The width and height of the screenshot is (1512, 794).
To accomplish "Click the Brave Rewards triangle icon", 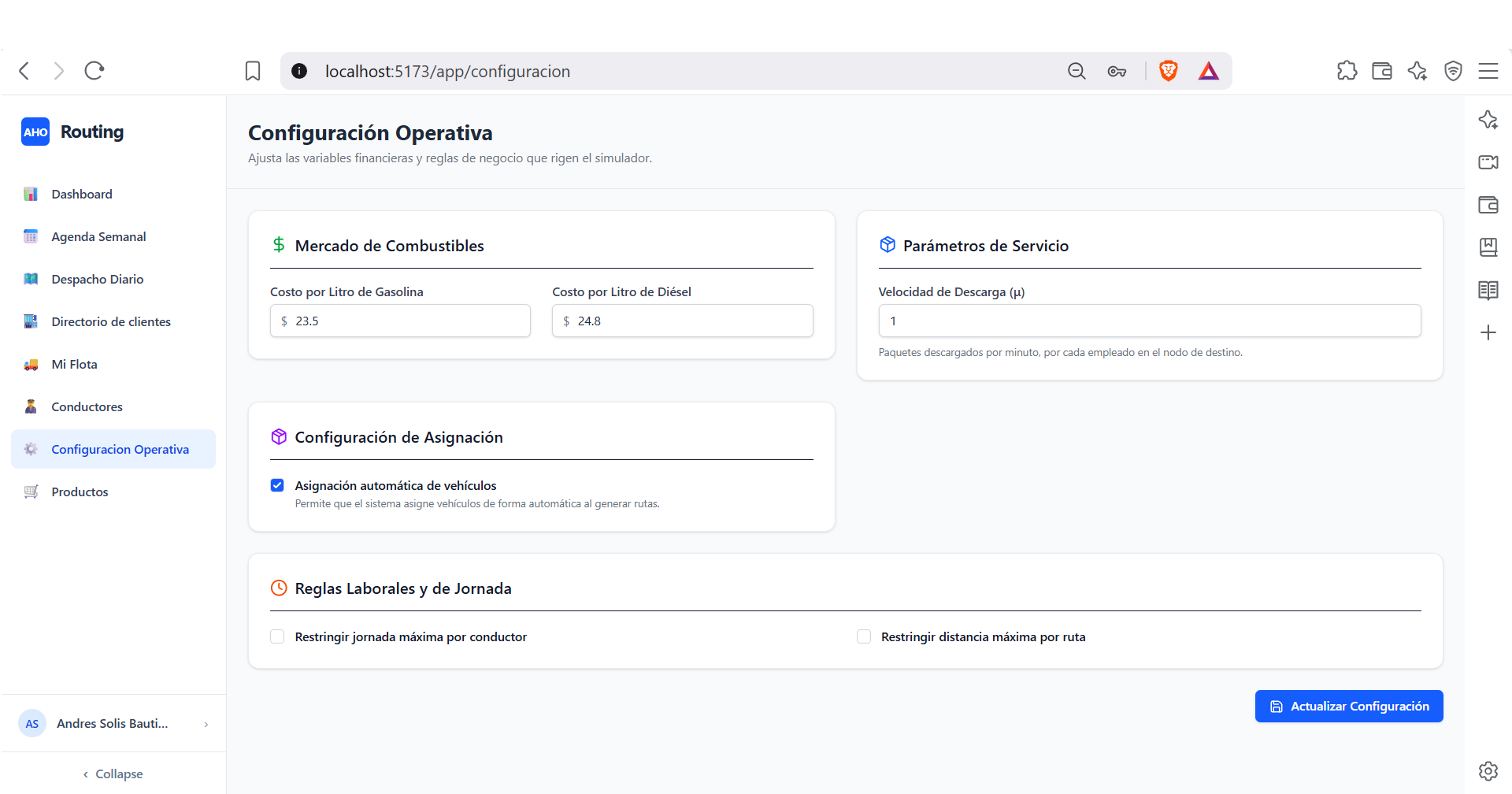I will [1209, 71].
